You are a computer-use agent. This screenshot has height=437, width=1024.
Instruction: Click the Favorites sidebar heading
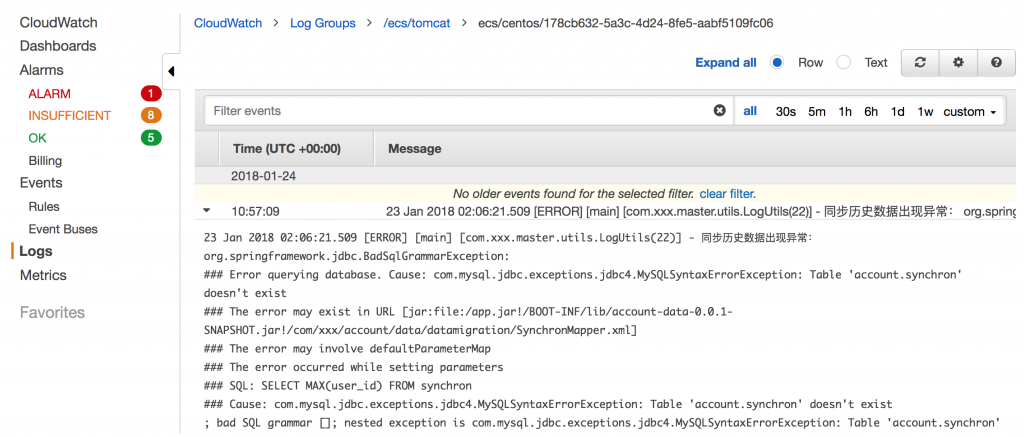[x=52, y=313]
